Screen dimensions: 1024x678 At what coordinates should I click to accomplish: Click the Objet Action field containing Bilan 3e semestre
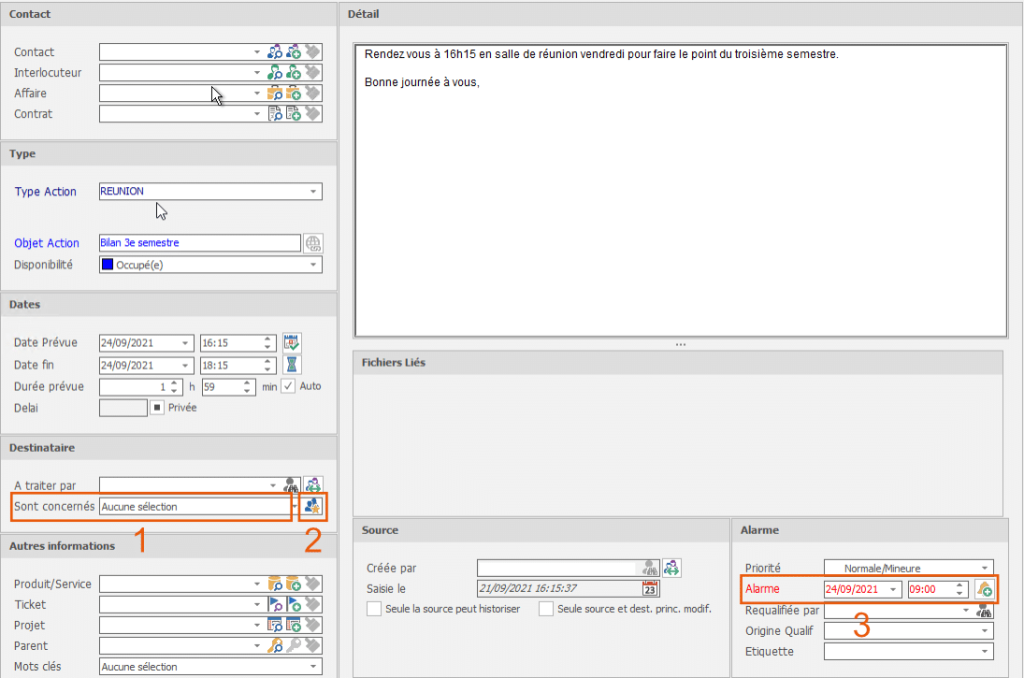point(199,243)
